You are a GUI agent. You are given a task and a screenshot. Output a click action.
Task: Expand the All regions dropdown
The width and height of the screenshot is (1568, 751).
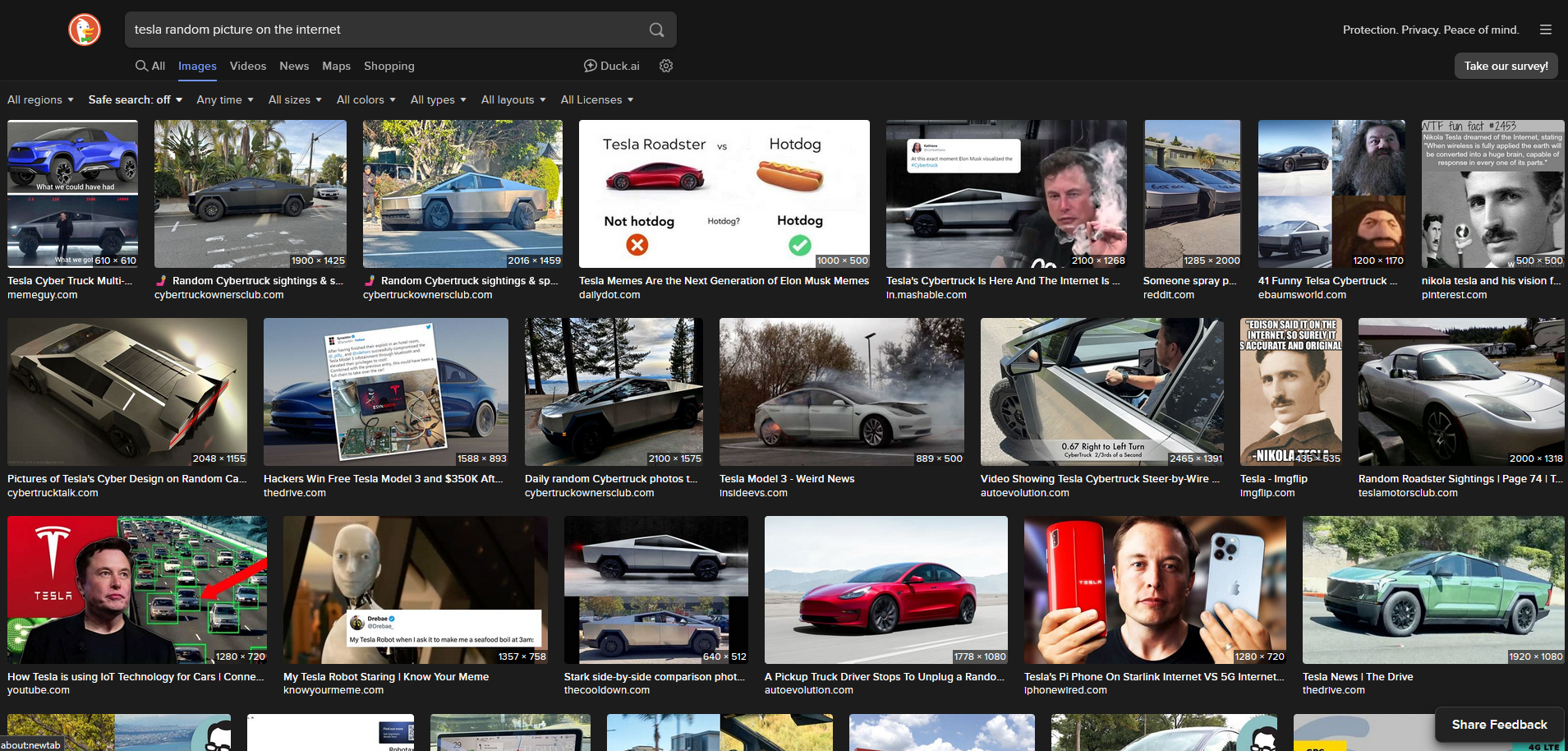40,99
